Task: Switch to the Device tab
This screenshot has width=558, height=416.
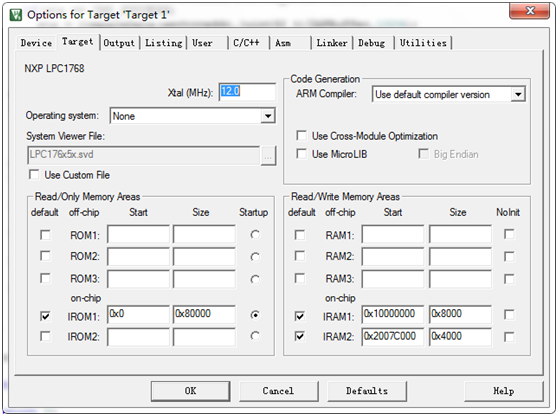Action: pos(36,43)
